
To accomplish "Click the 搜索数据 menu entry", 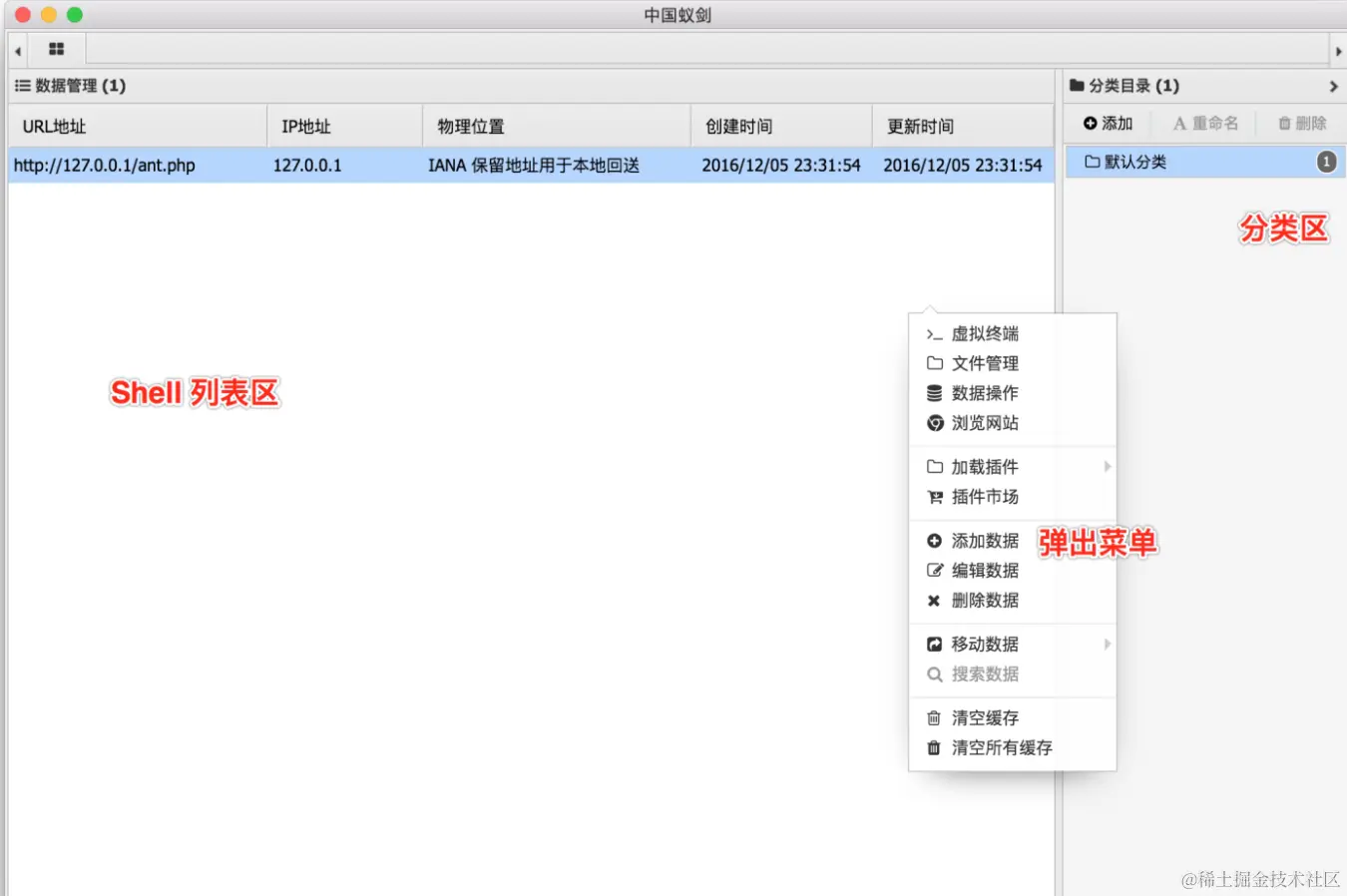I will 1012,674.
